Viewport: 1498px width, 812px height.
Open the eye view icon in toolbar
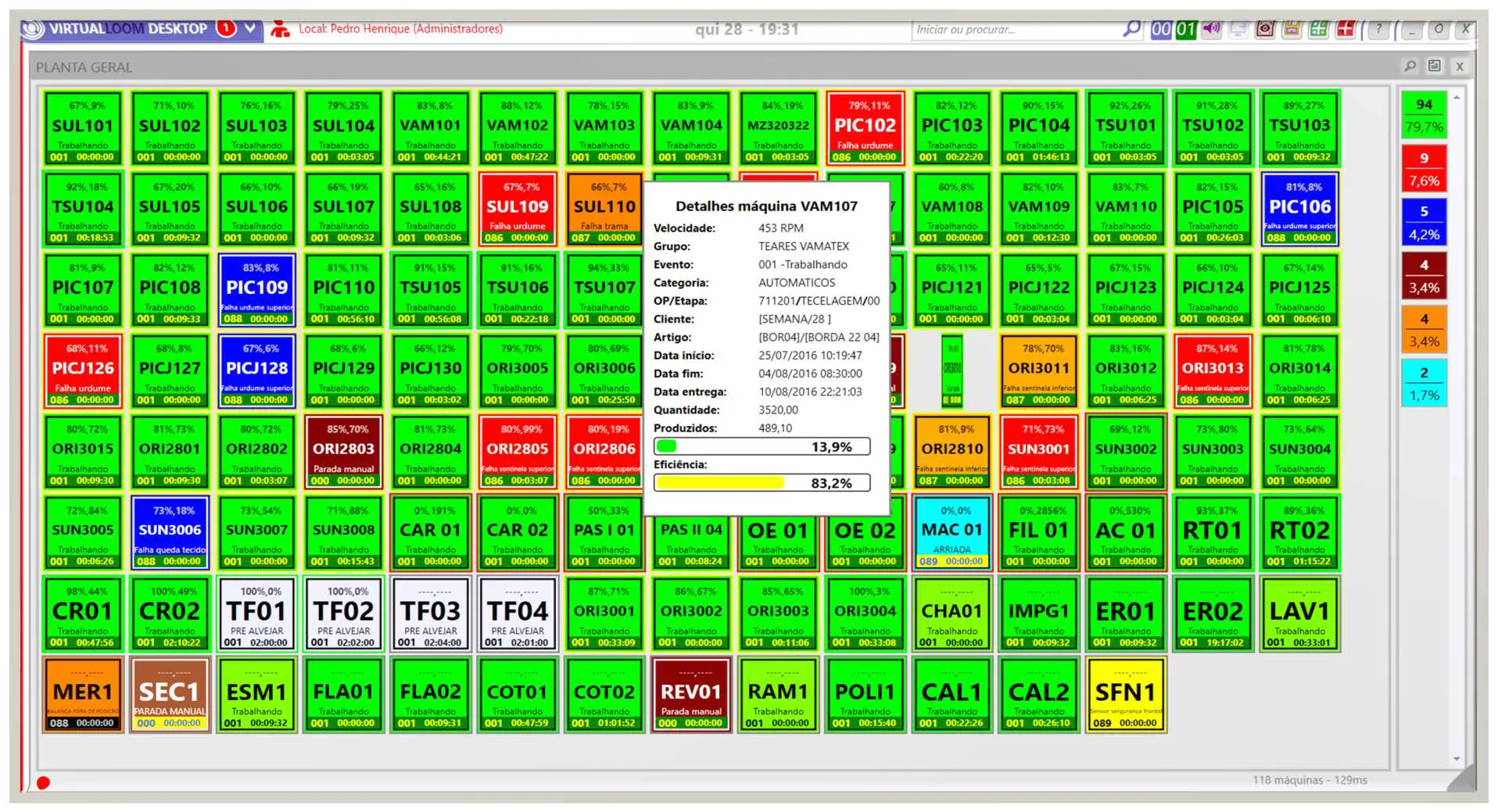point(1264,29)
